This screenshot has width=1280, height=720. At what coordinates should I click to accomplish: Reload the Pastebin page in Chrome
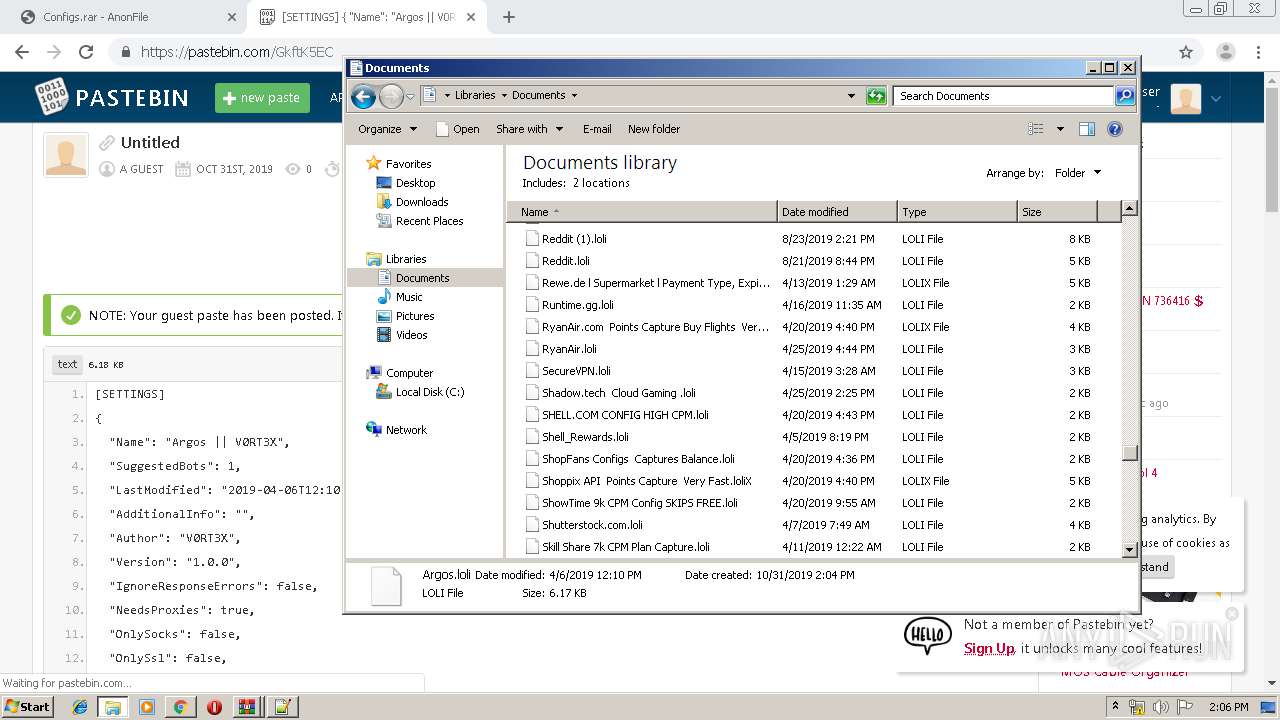(x=86, y=52)
